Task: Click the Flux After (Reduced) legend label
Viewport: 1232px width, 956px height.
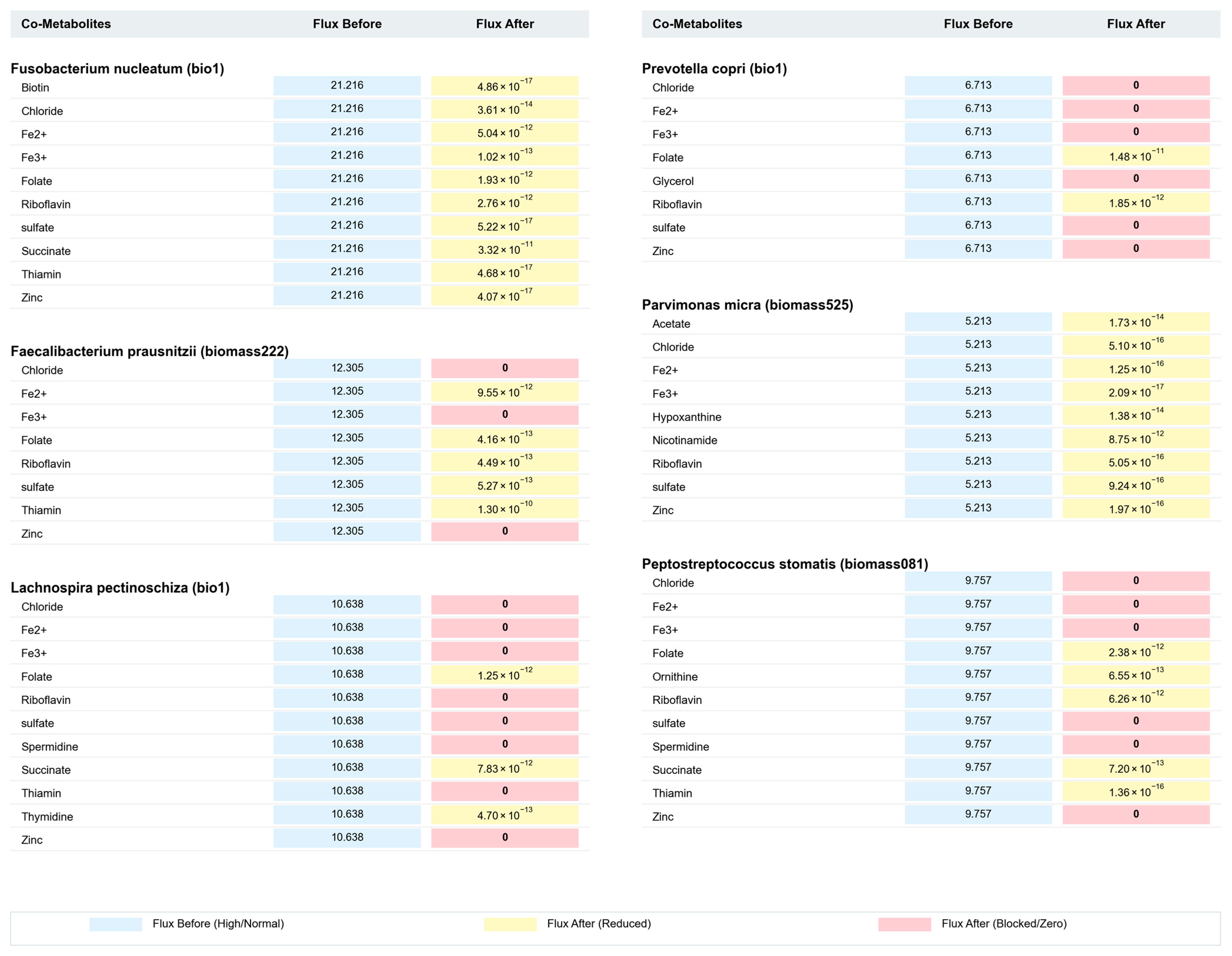Action: coord(599,923)
